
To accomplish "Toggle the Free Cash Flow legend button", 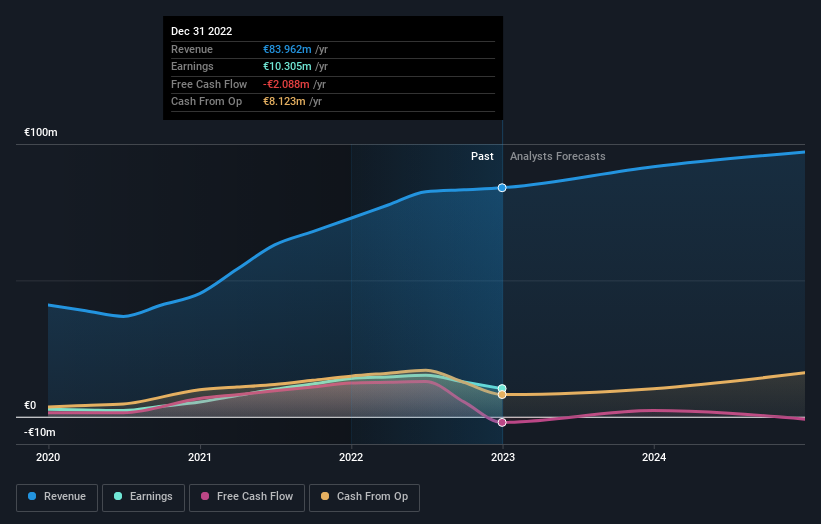I will [x=247, y=497].
